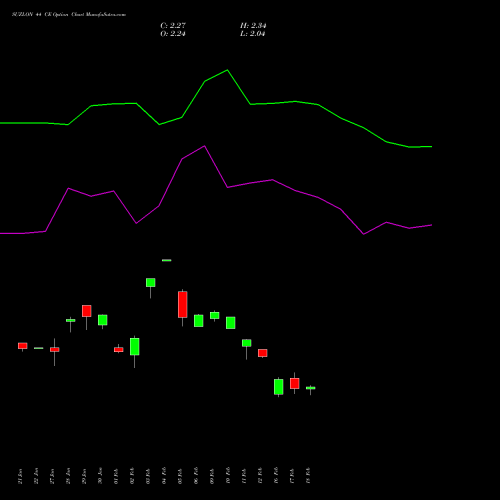The width and height of the screenshot is (500, 500).
Task: Click the peak of the green indicator line
Action: [228, 70]
